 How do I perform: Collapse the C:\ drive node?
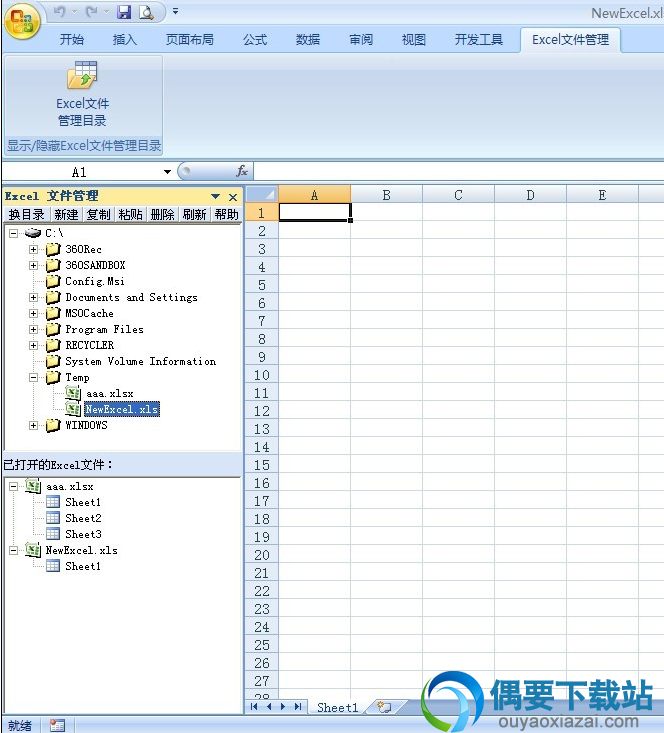[x=14, y=233]
